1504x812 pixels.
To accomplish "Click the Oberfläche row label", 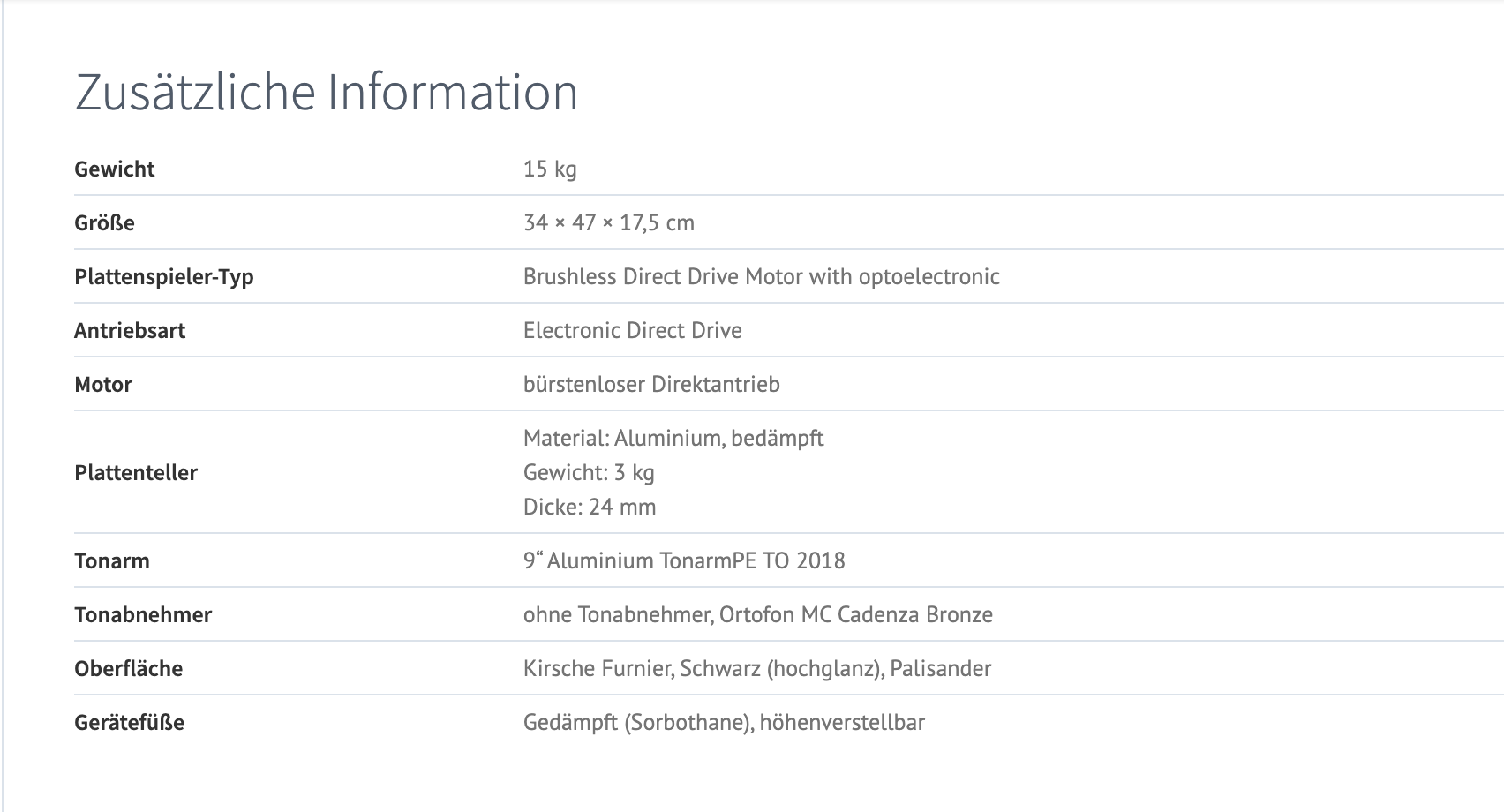I will pos(128,669).
